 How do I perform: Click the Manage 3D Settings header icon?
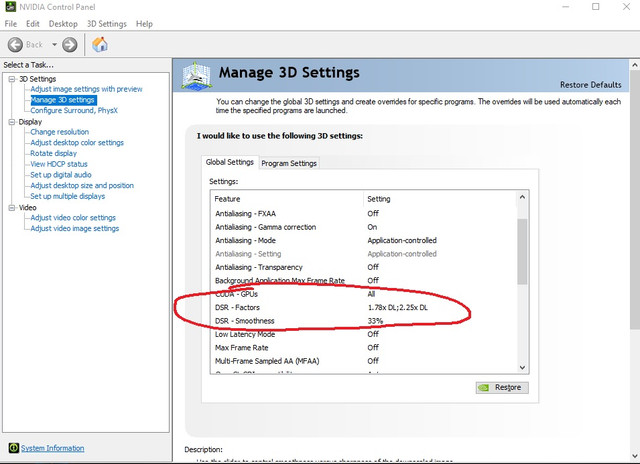click(x=197, y=75)
